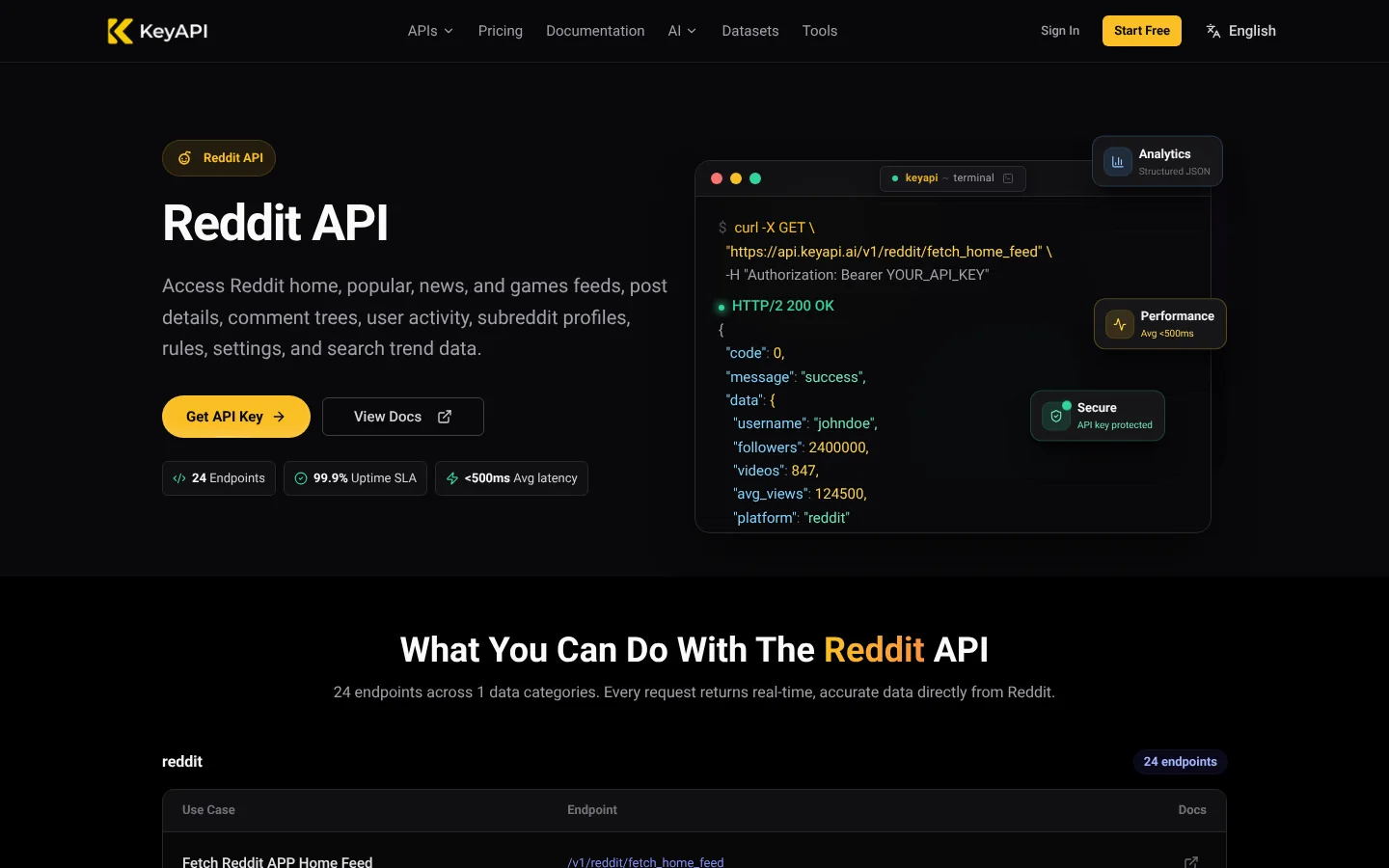Click the "videos": 847 line
The height and width of the screenshot is (868, 1389).
tap(776, 471)
